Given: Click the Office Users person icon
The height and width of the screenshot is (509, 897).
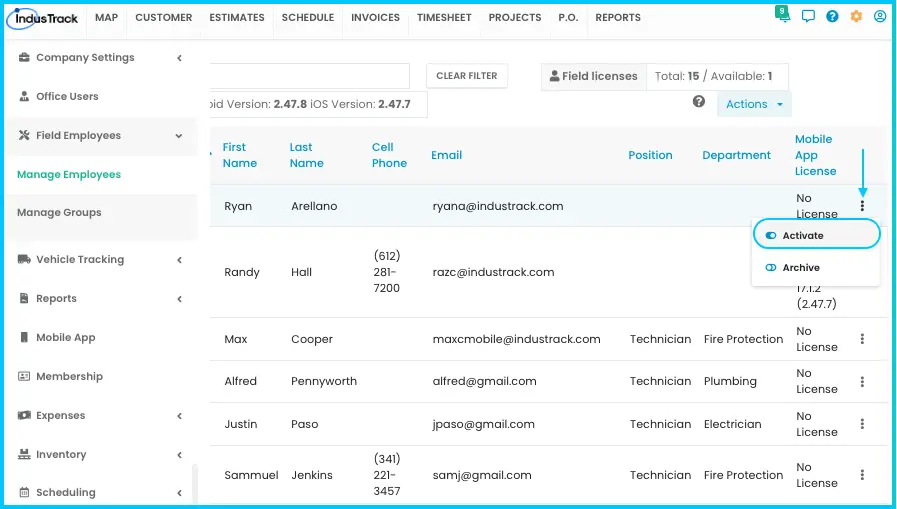Looking at the screenshot, I should 24,96.
